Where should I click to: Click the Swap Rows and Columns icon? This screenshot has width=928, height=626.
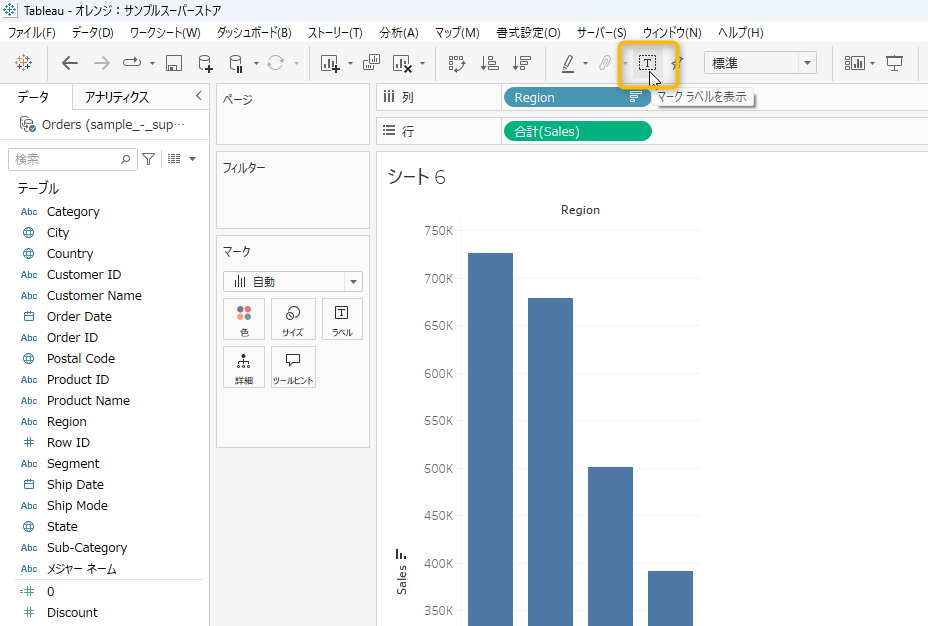457,63
